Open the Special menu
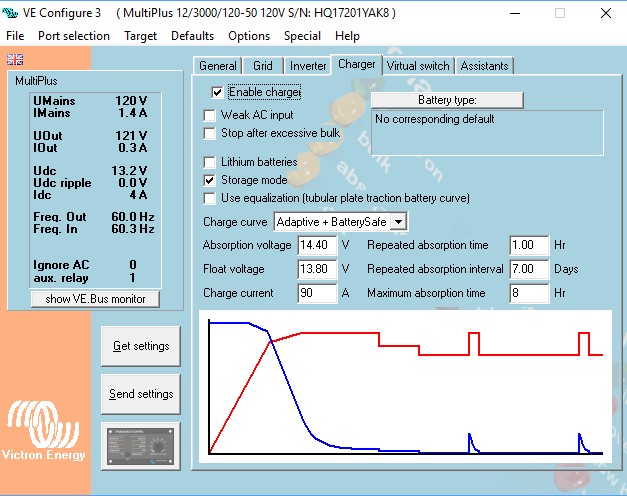This screenshot has height=496, width=627. tap(302, 36)
